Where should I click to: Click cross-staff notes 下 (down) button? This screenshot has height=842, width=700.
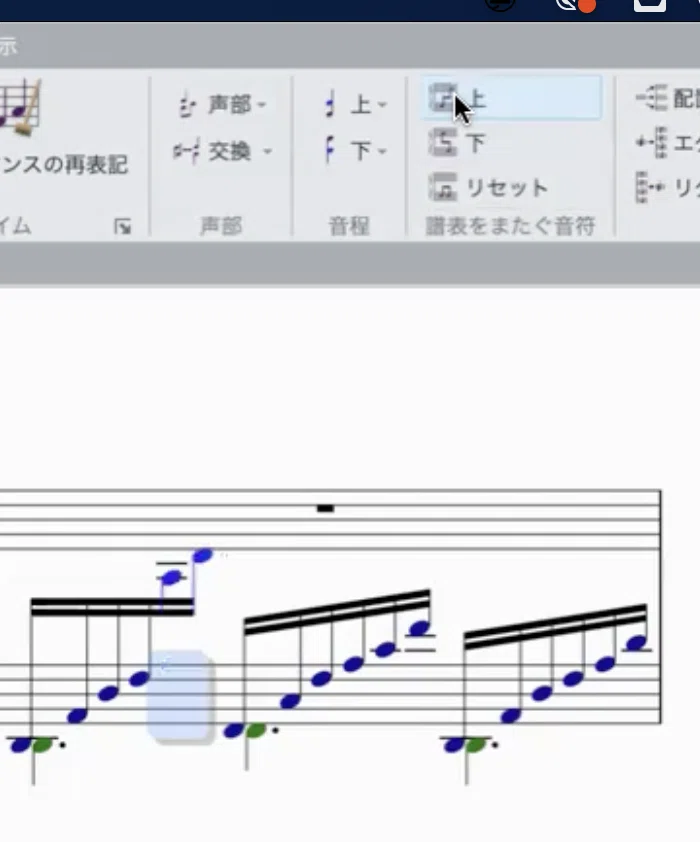(x=457, y=143)
